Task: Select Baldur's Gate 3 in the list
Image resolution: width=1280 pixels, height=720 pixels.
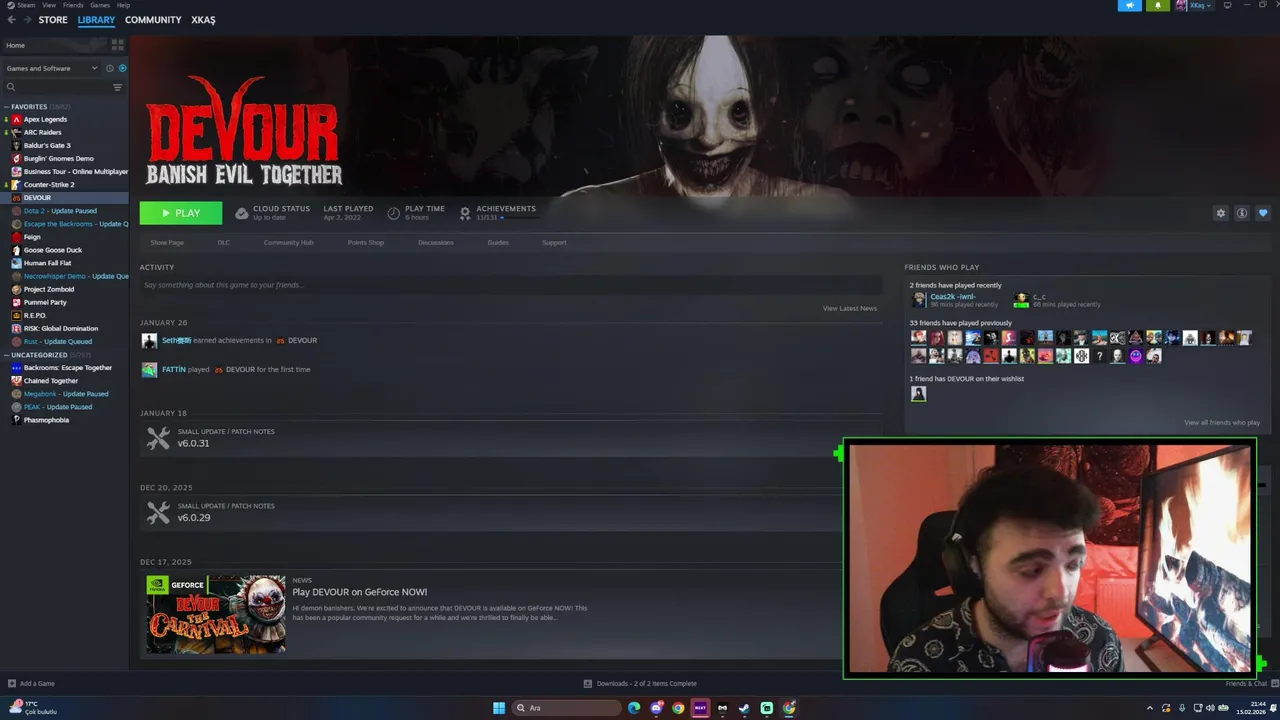Action: (x=47, y=145)
